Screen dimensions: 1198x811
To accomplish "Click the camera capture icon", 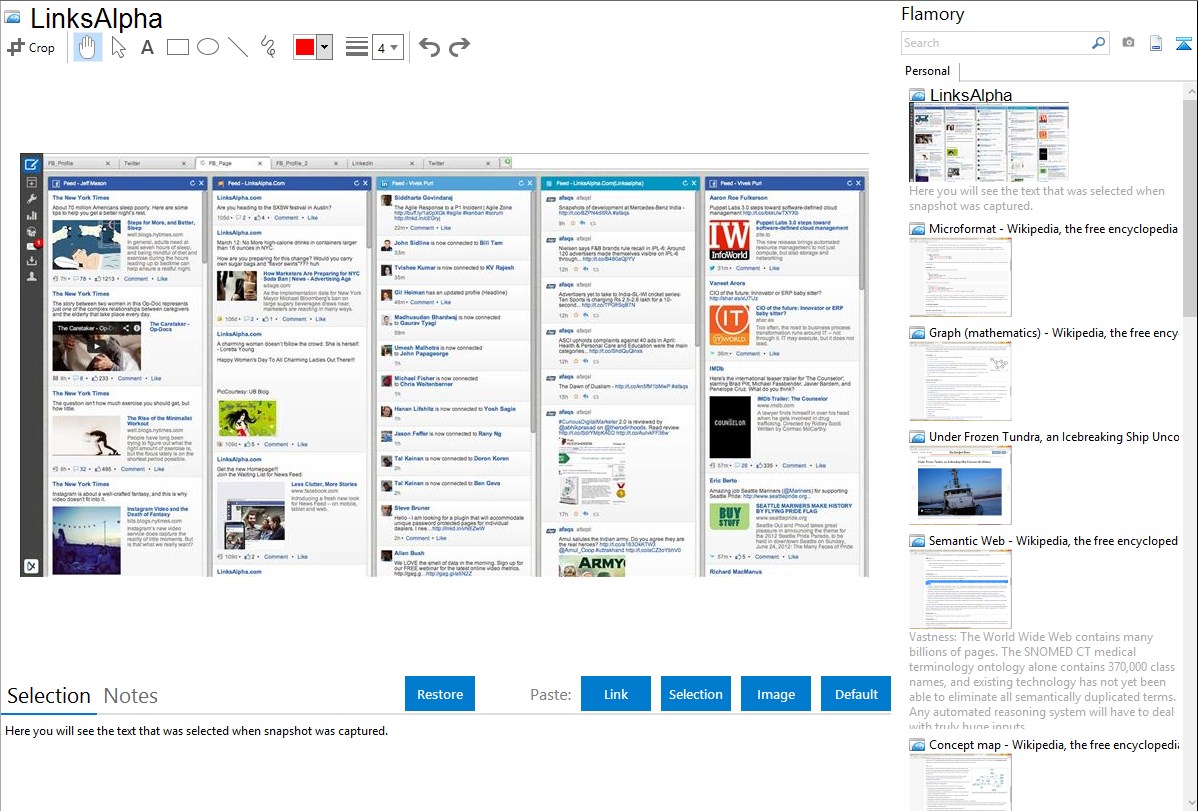I will pos(1128,43).
